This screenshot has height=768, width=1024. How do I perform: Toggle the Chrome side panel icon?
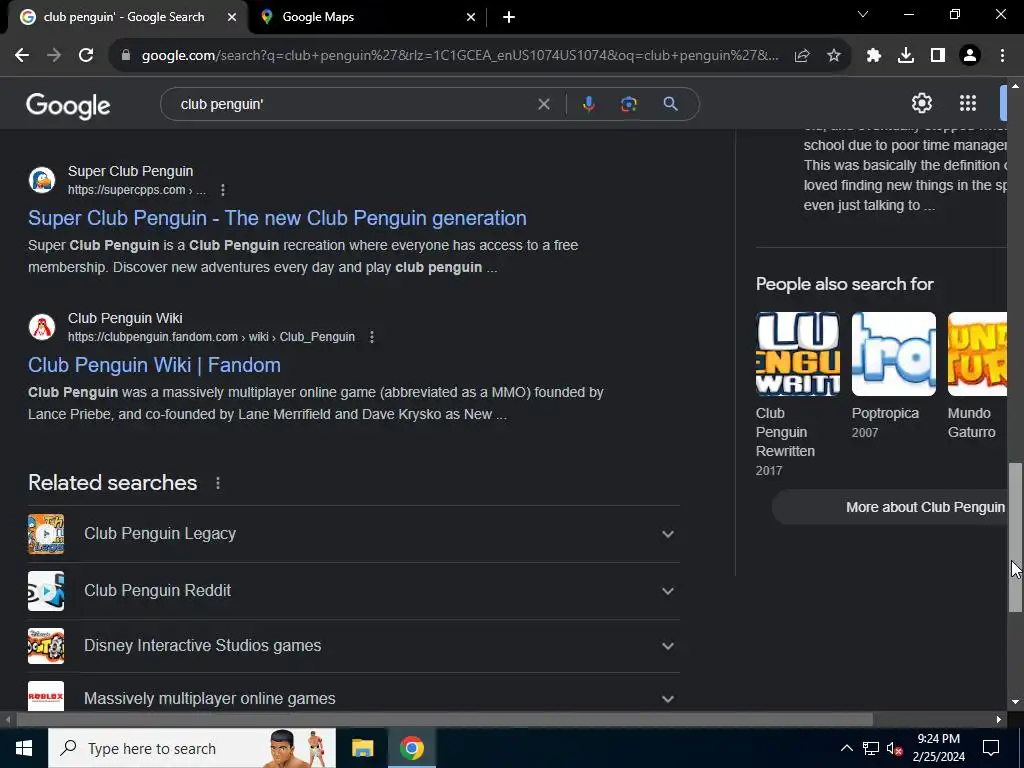[x=938, y=56]
